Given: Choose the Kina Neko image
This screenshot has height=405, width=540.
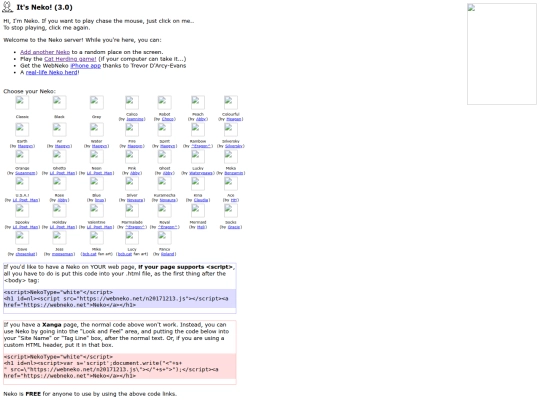Looking at the screenshot, I should tap(198, 184).
